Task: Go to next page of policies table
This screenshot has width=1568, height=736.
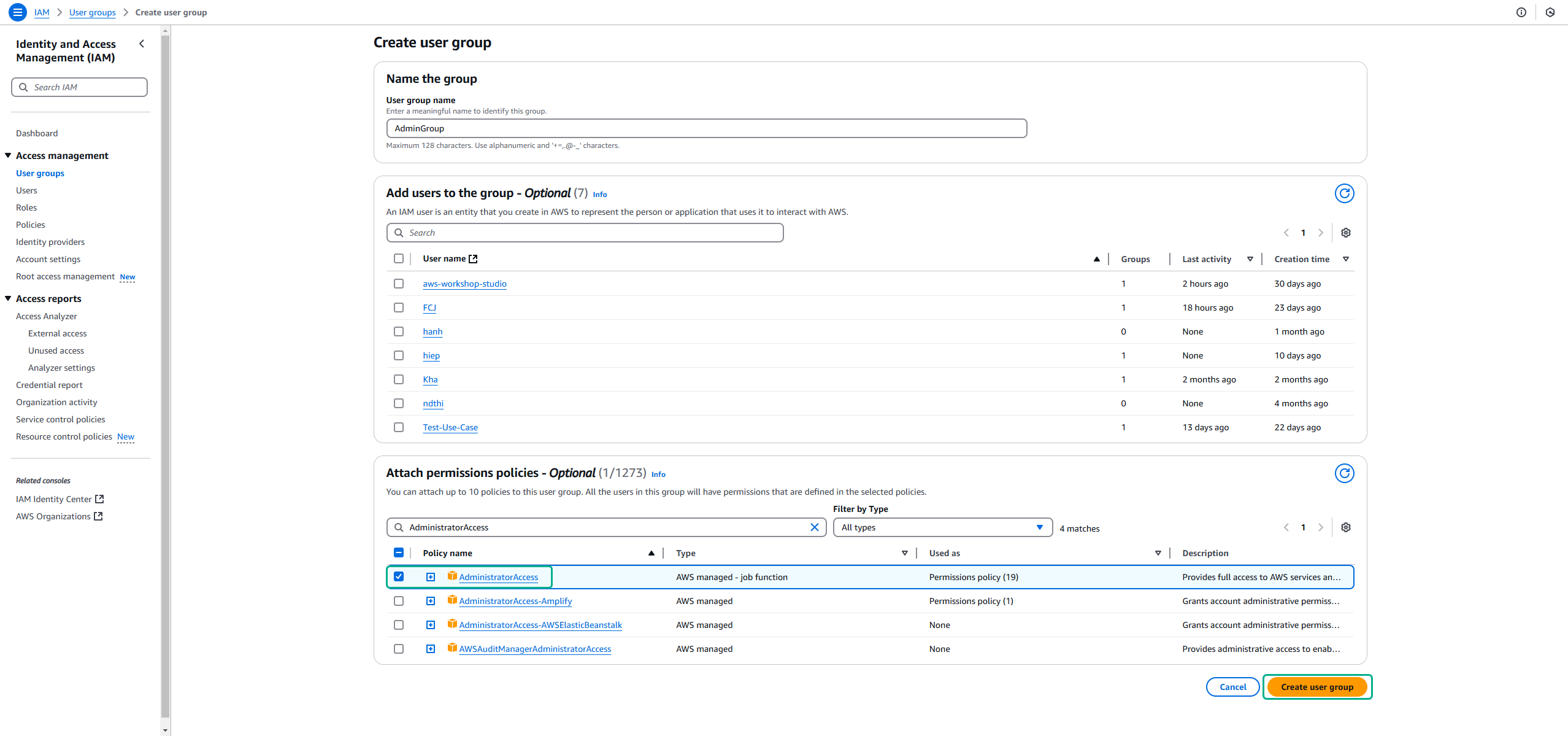Action: (x=1321, y=527)
